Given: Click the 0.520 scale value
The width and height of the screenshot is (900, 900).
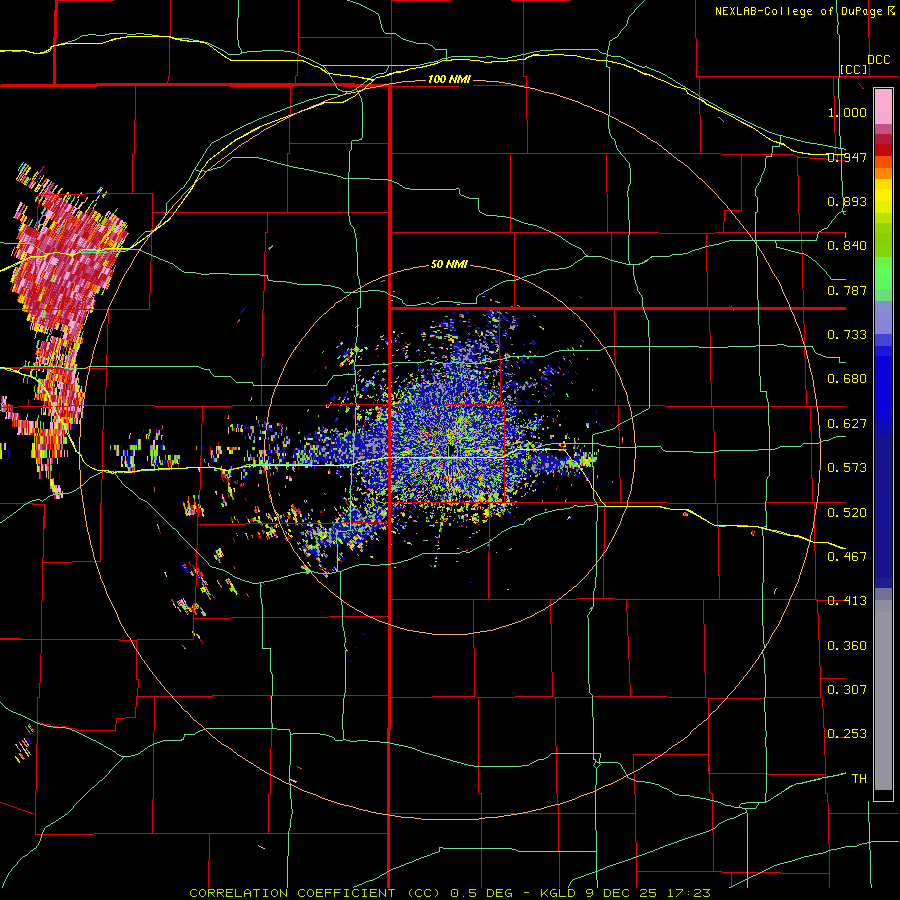Looking at the screenshot, I should (x=847, y=512).
